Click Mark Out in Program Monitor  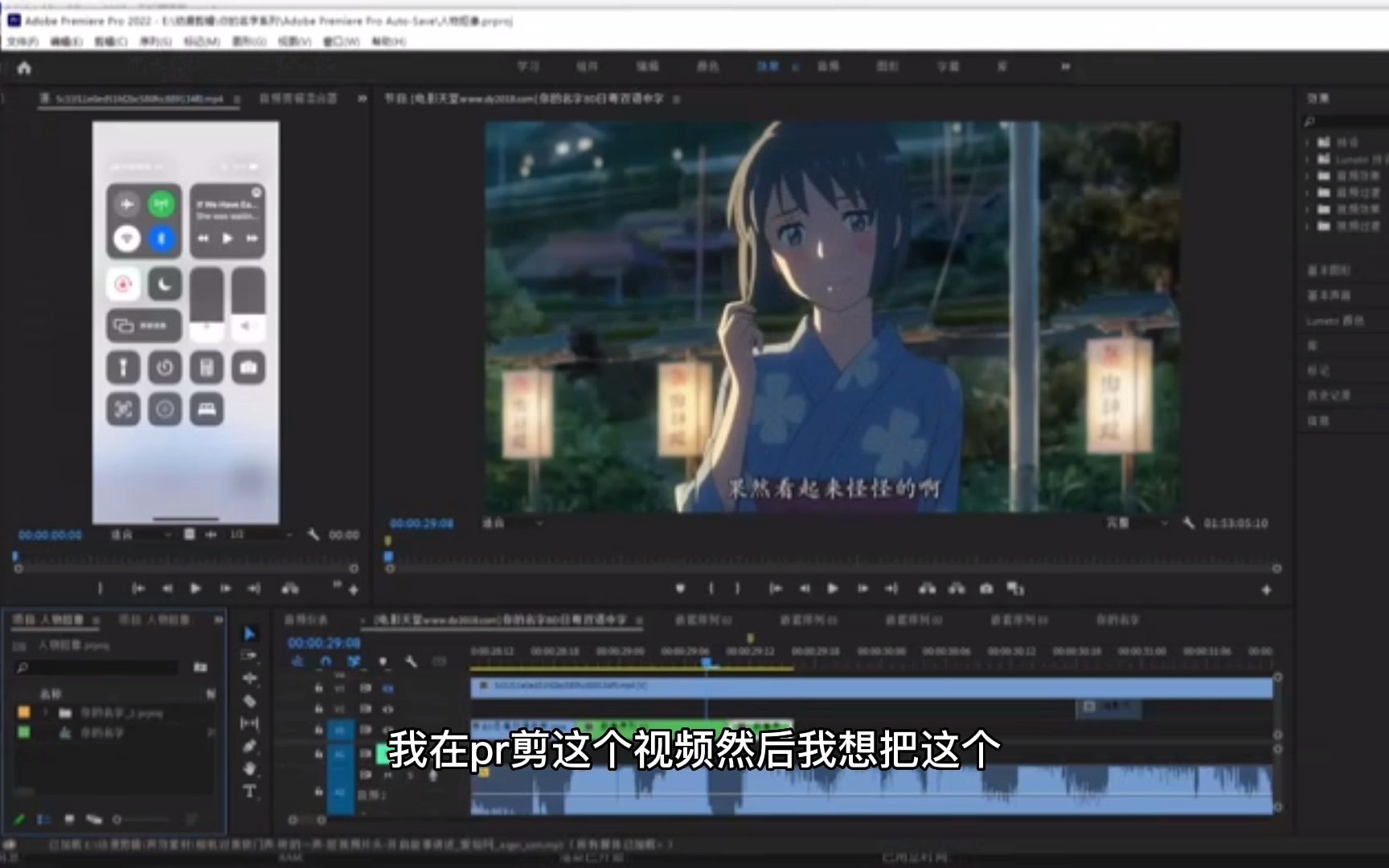[737, 589]
